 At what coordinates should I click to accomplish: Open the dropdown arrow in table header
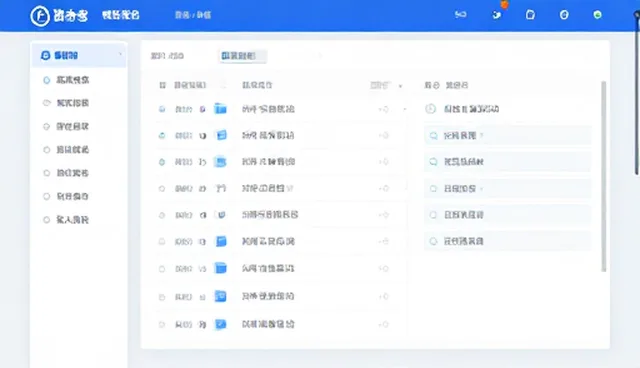(x=400, y=86)
